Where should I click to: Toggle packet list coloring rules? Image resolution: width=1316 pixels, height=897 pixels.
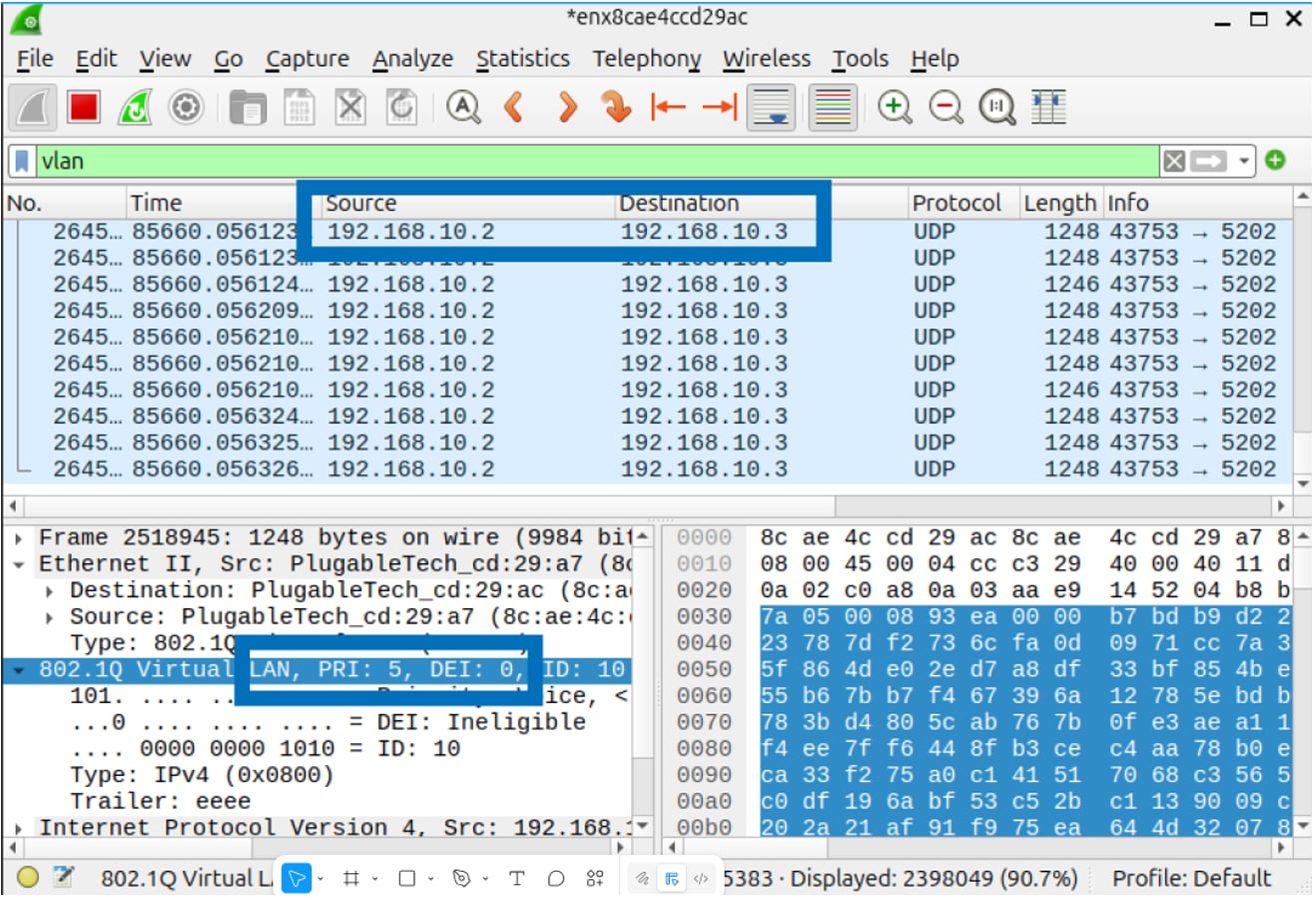832,107
